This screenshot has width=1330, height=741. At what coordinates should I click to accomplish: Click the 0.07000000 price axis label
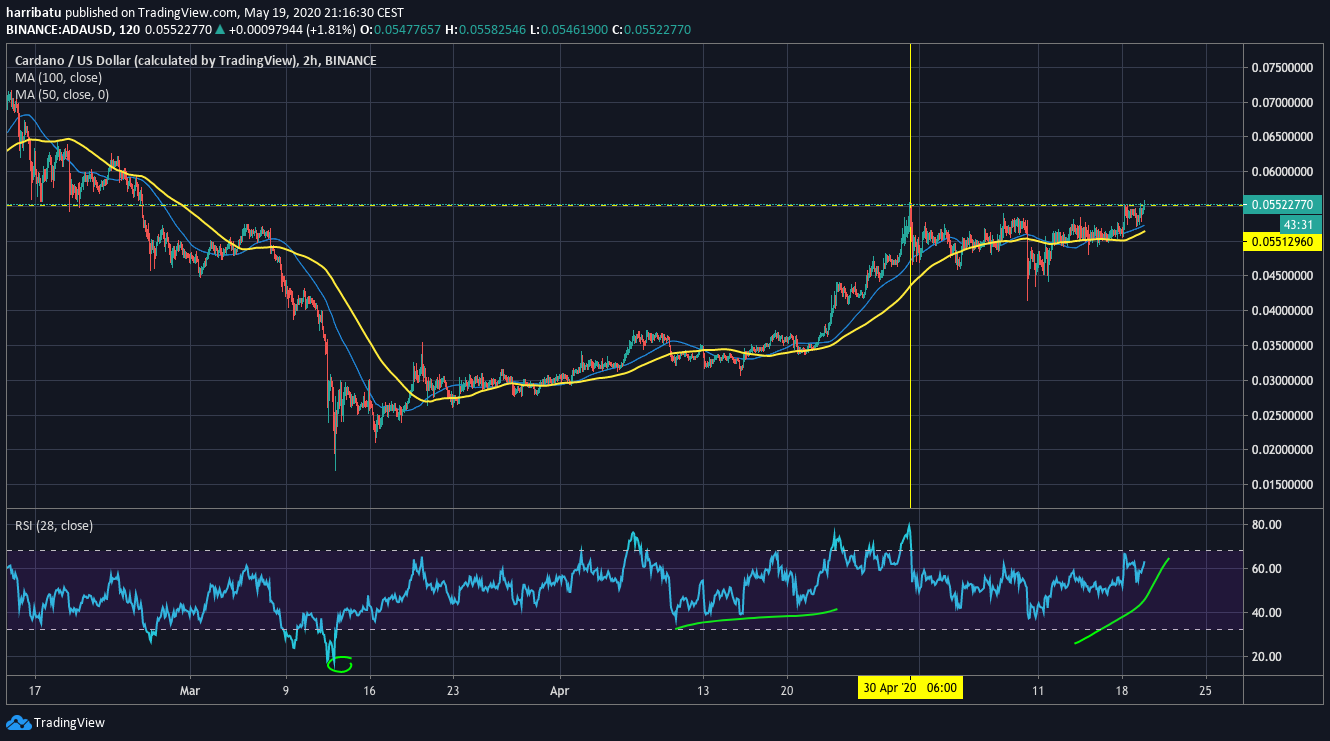[1284, 102]
